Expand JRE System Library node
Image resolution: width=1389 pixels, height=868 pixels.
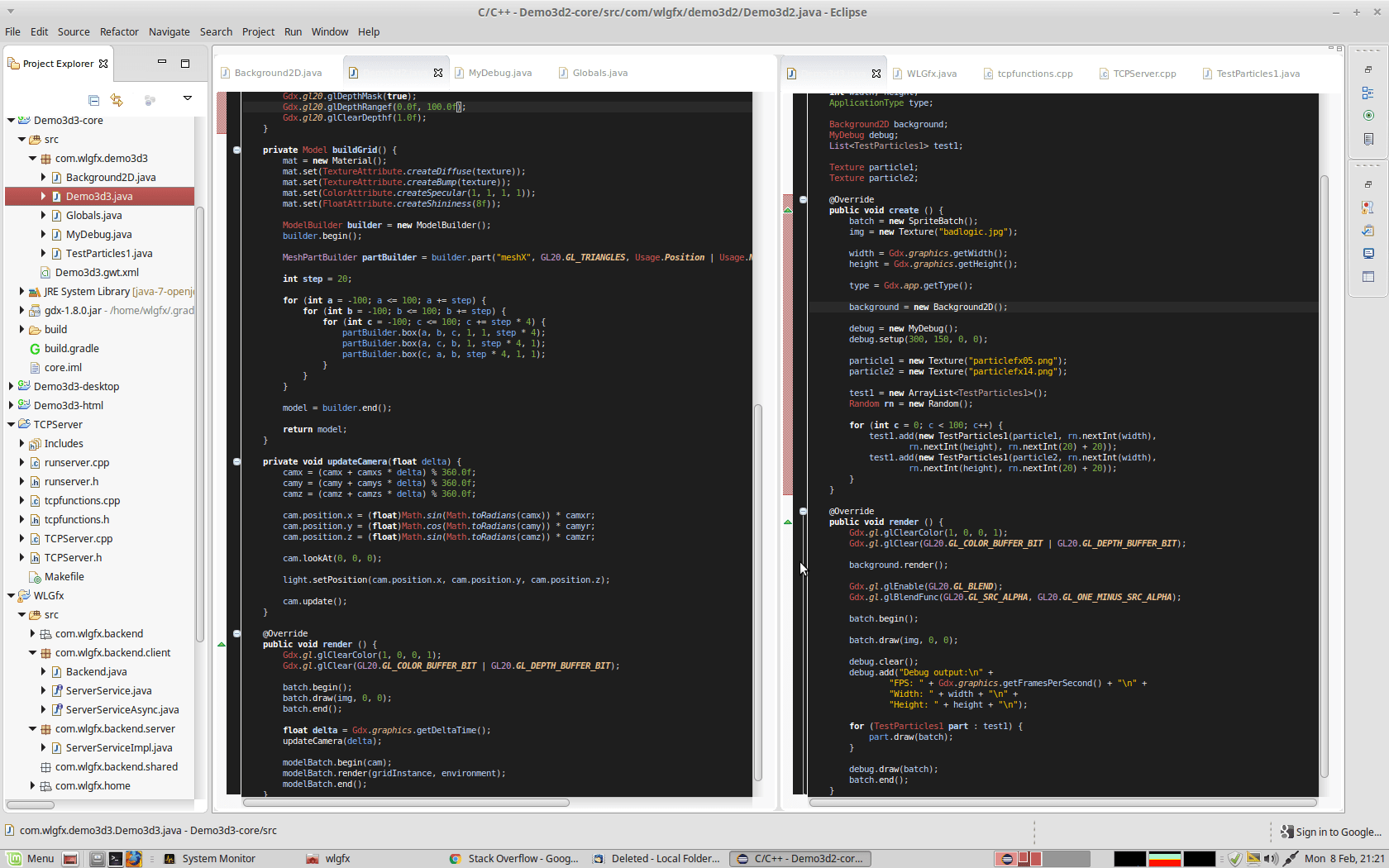[21, 291]
